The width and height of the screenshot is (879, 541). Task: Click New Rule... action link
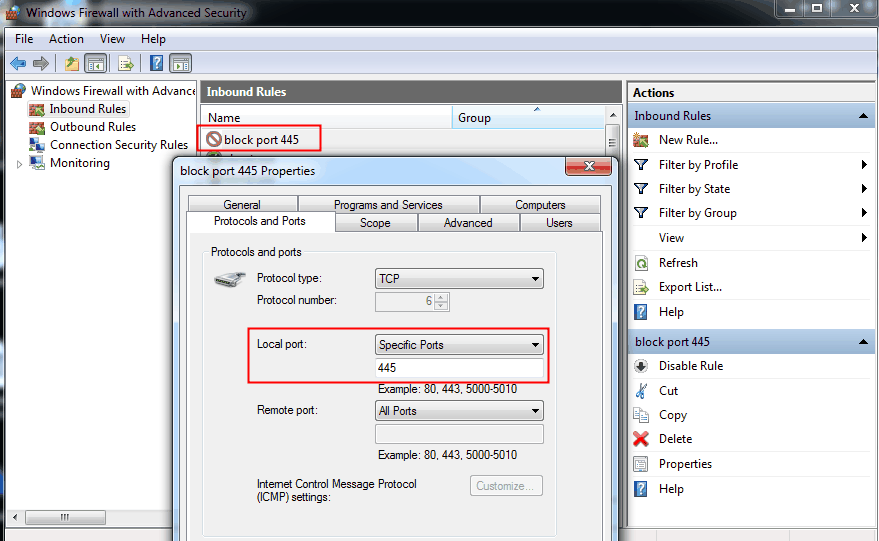[688, 140]
